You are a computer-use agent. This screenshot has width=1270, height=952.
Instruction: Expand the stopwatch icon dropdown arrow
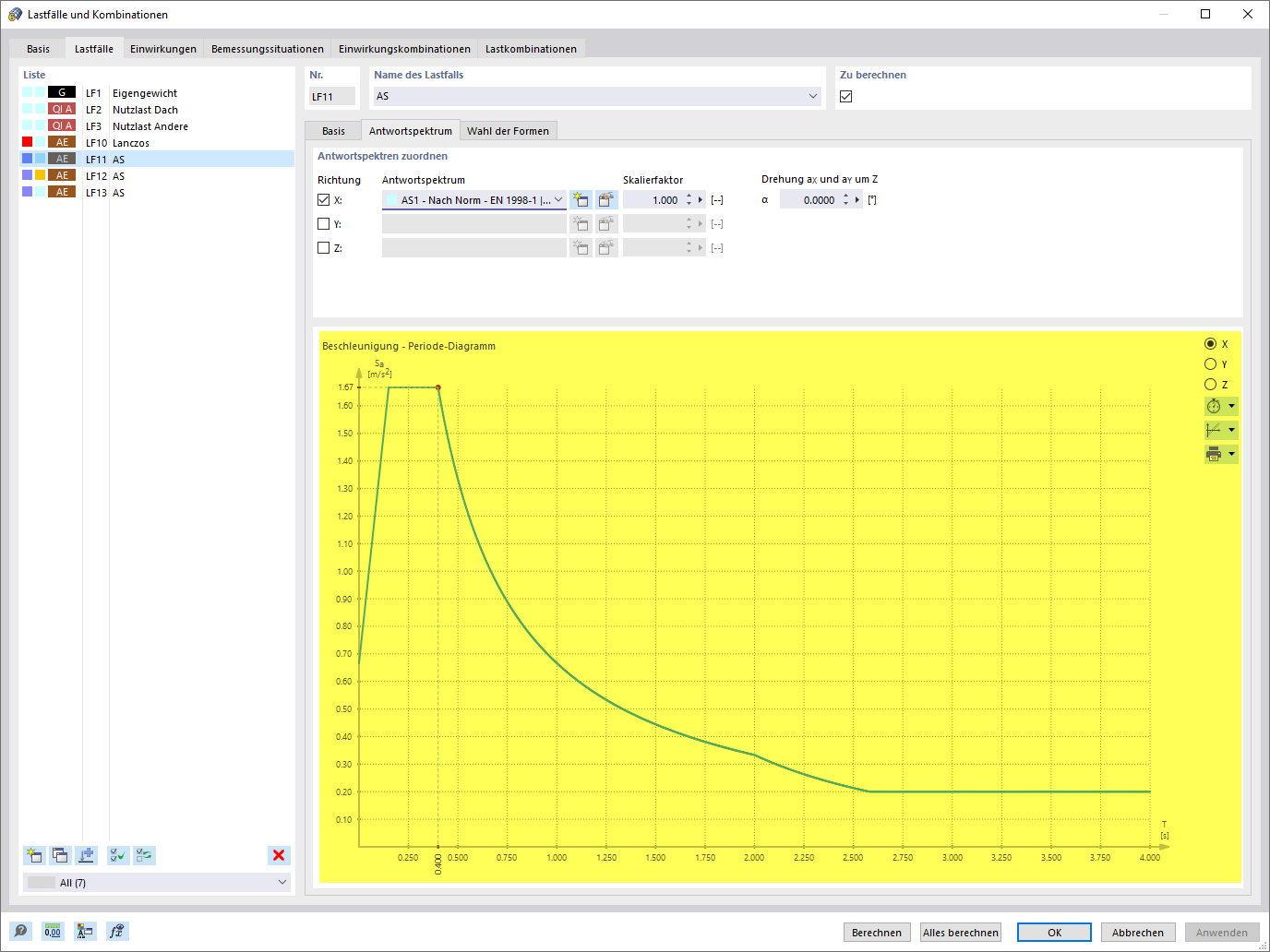tap(1231, 406)
